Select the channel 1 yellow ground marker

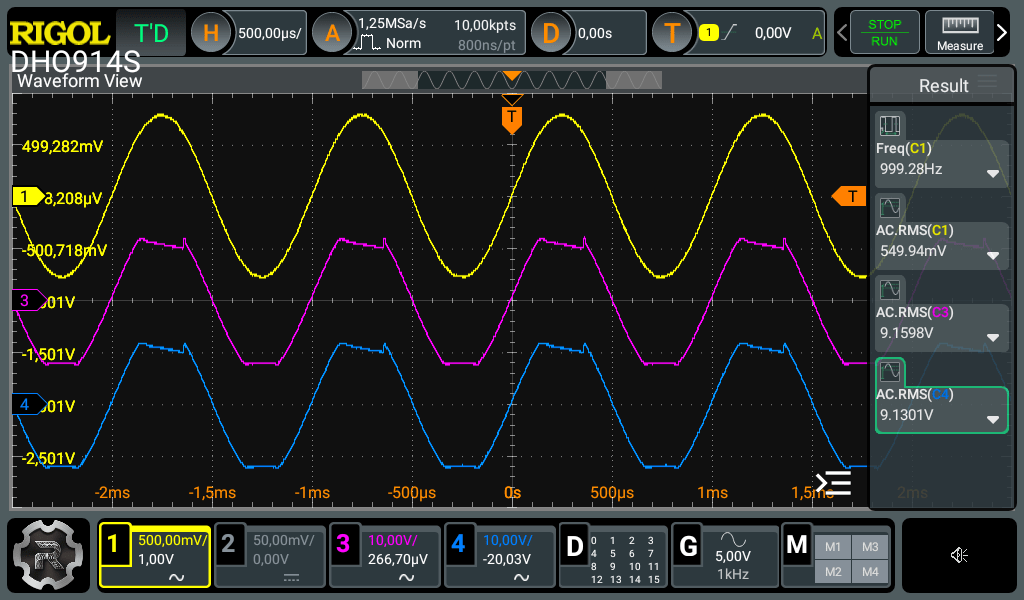(x=27, y=196)
